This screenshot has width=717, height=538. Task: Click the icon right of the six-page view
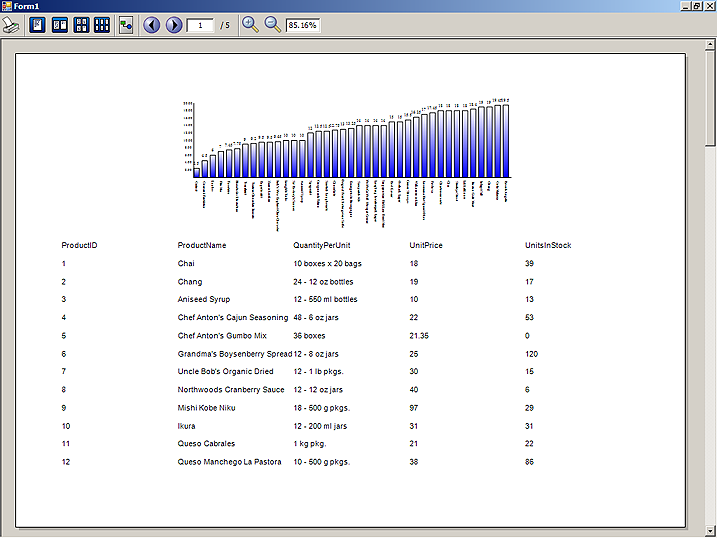tap(126, 25)
